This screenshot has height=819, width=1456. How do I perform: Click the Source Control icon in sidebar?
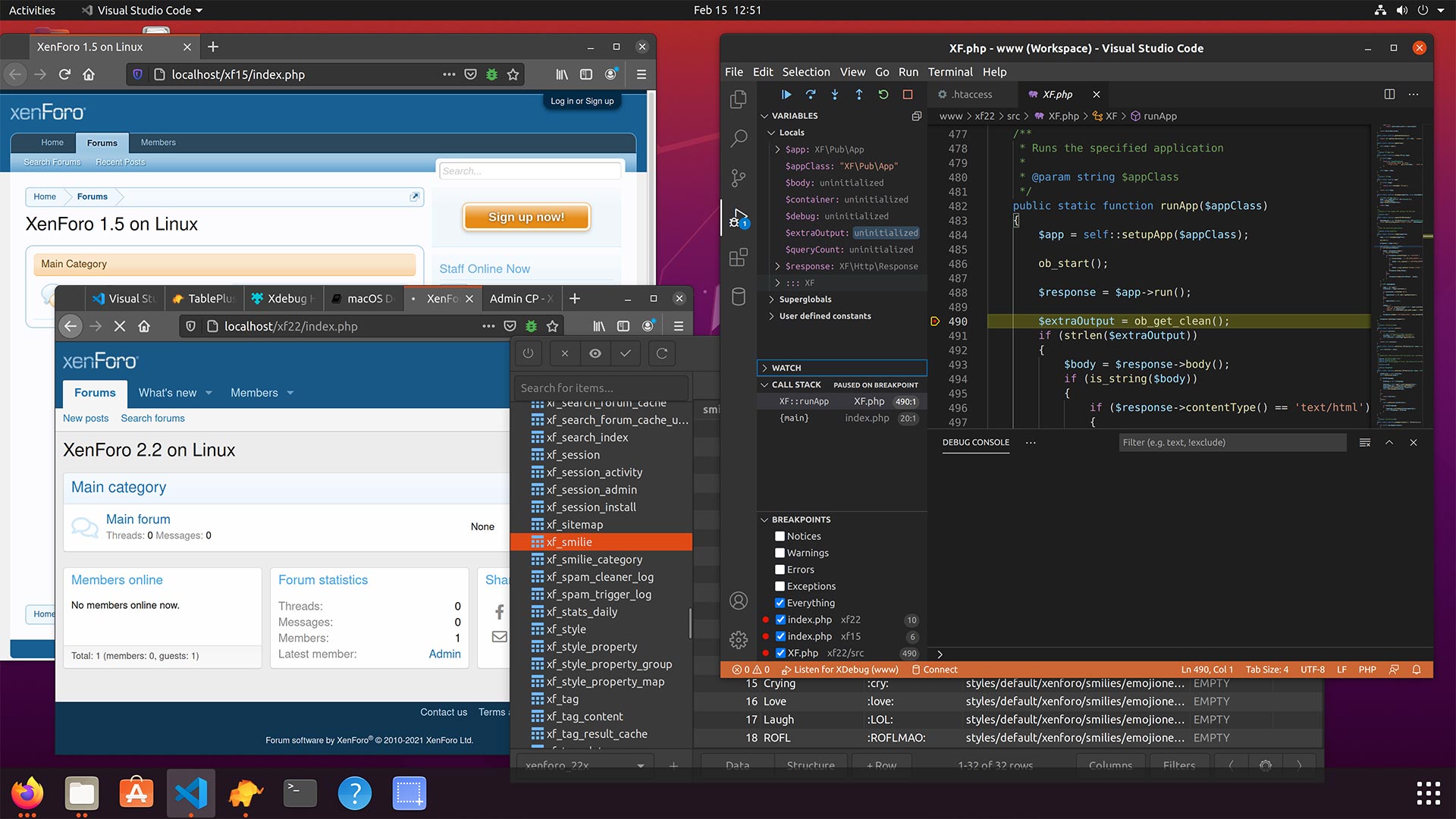click(738, 177)
